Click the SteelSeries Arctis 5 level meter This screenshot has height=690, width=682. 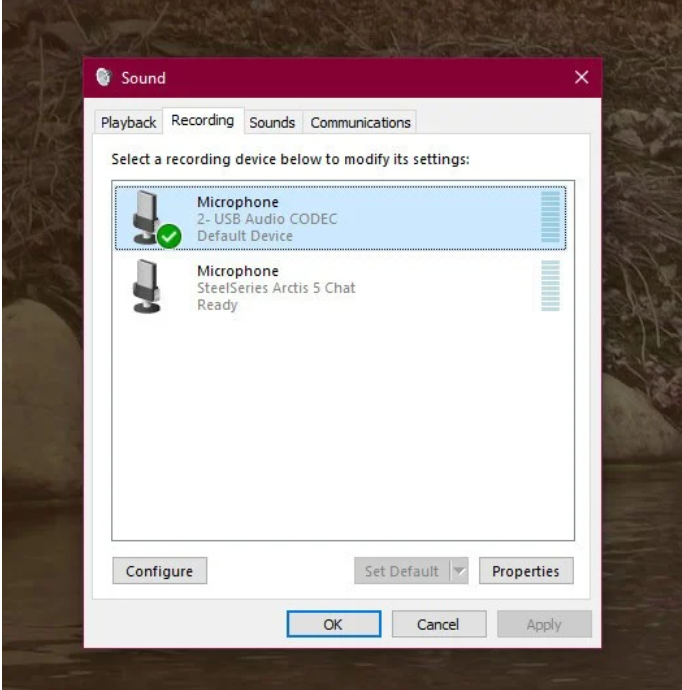pos(550,286)
